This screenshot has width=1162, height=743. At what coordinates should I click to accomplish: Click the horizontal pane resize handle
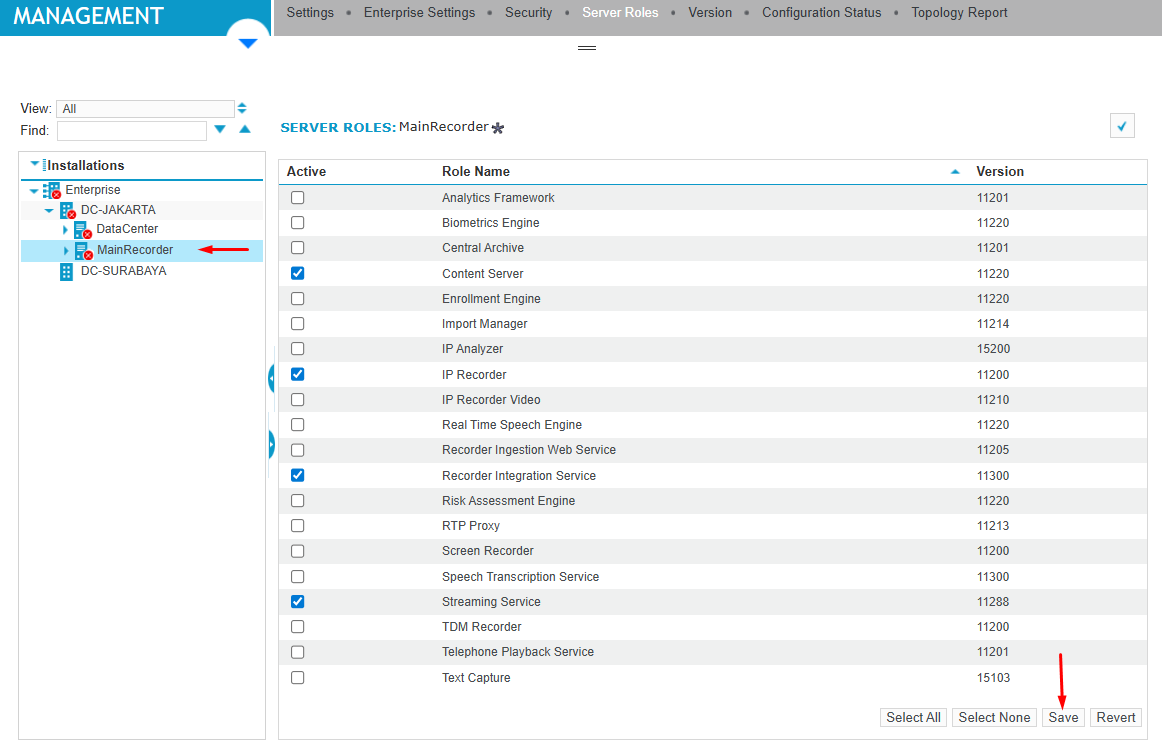[587, 48]
